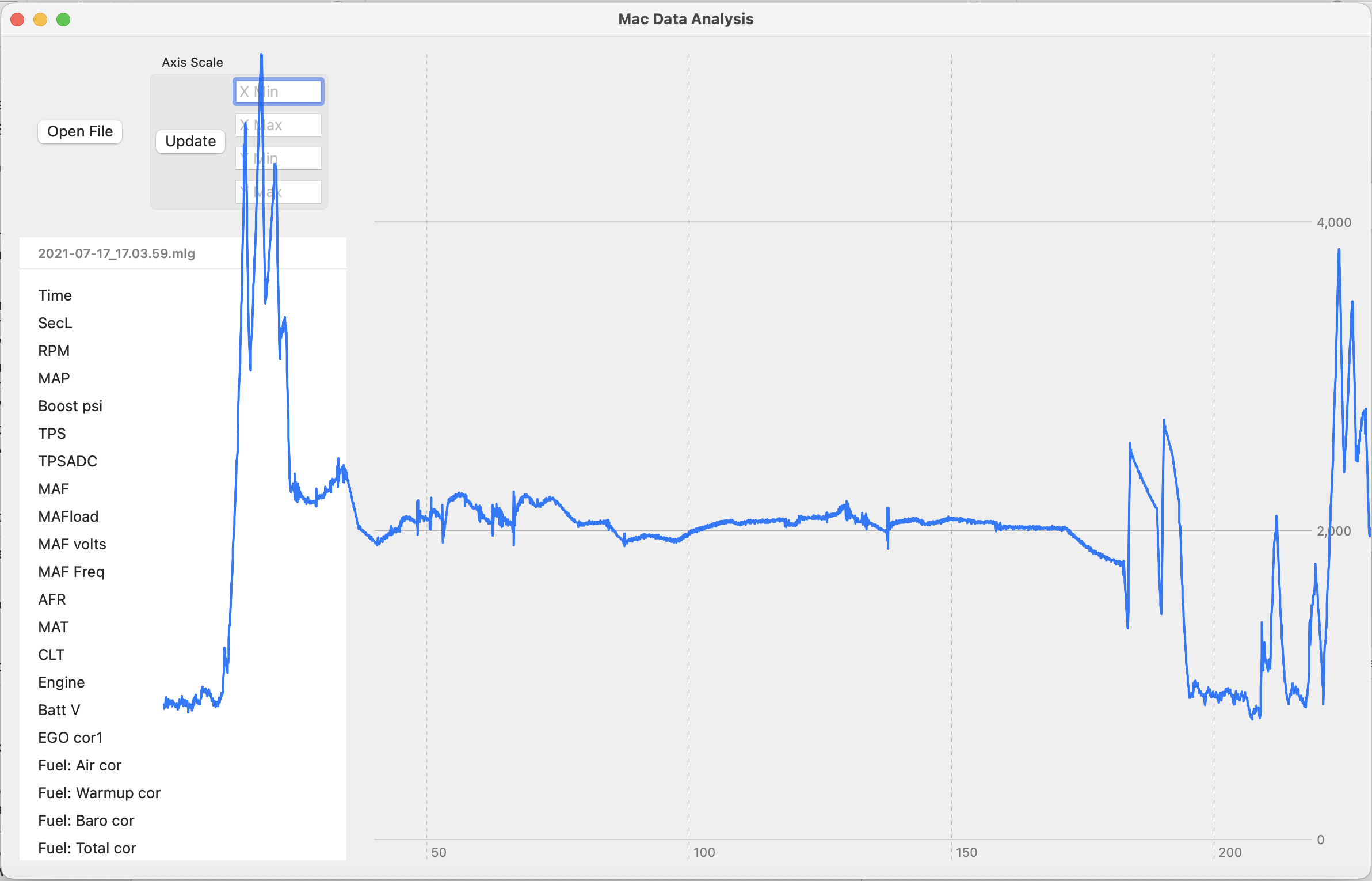
Task: Choose the MAP channel
Action: pyautogui.click(x=183, y=378)
